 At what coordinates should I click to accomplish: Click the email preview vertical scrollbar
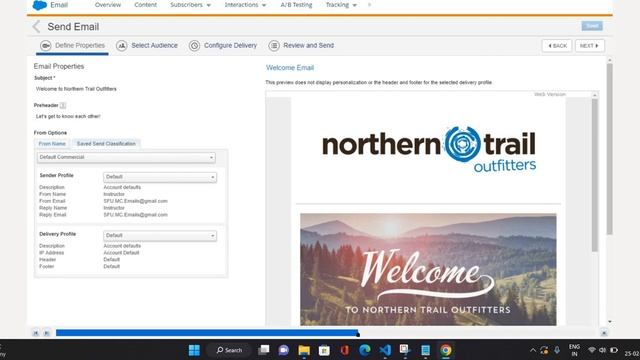point(595,176)
